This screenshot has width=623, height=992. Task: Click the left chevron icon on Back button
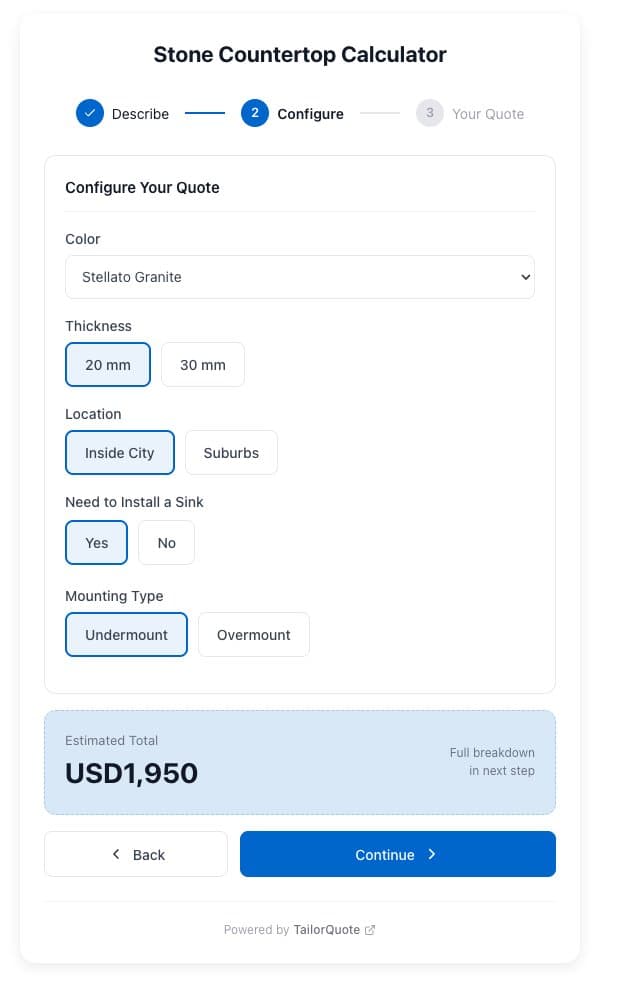tap(116, 854)
